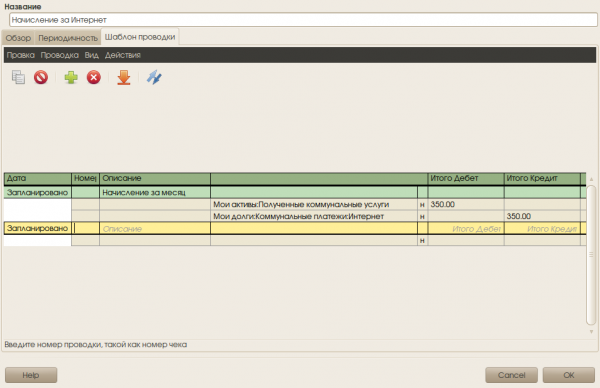600x388 pixels.
Task: Click the 350.00 credit amount cell
Action: [x=542, y=216]
